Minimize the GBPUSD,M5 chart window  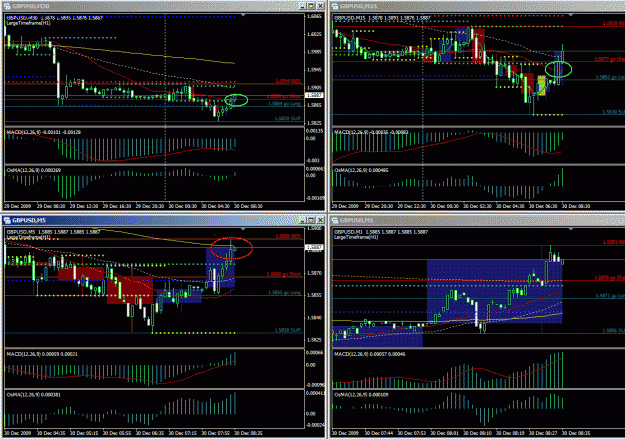pos(303,220)
